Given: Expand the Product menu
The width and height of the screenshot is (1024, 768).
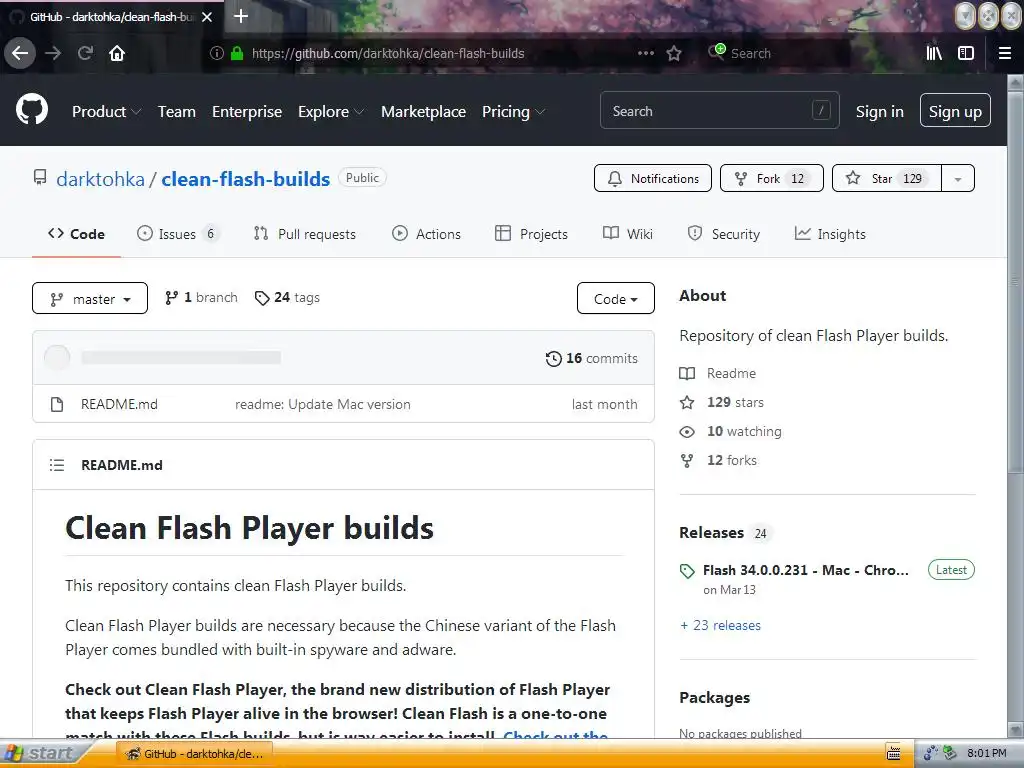Looking at the screenshot, I should tap(106, 112).
